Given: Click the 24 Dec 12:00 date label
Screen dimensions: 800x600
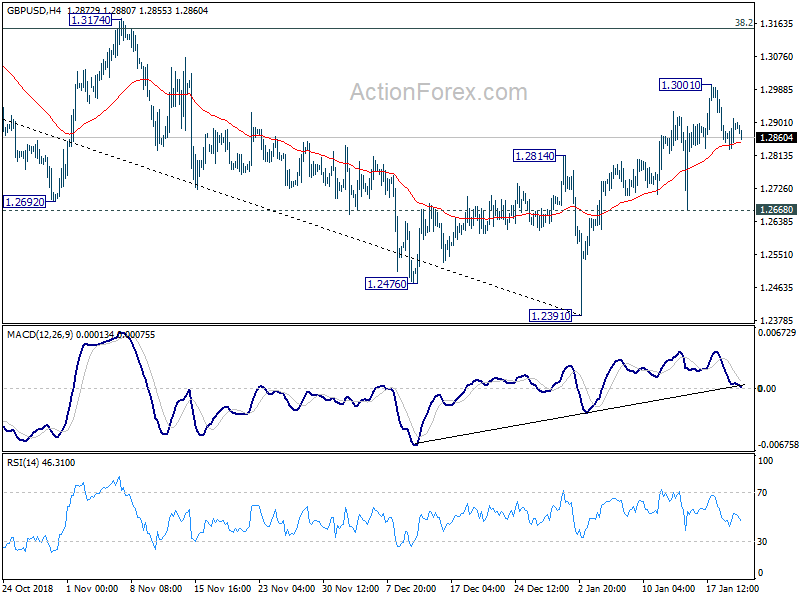Looking at the screenshot, I should [541, 588].
